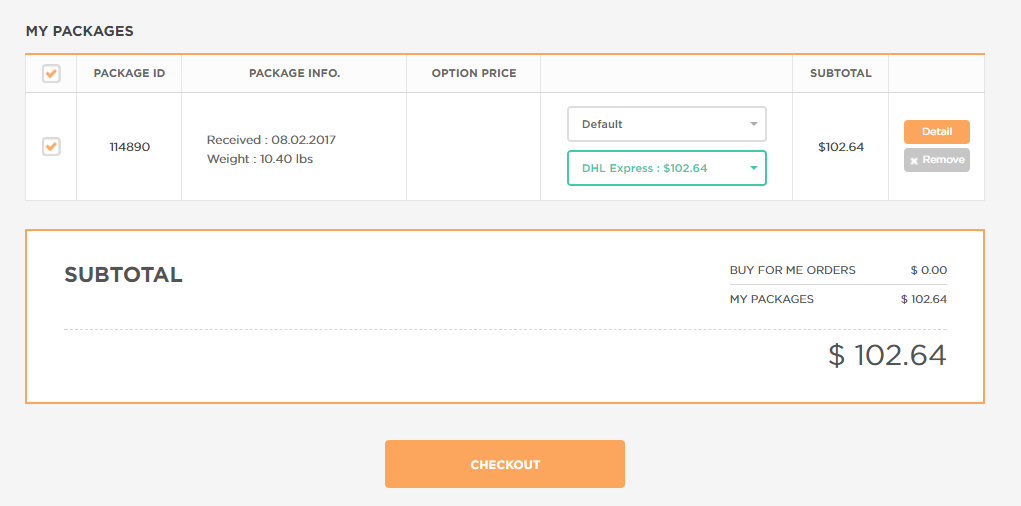Open the Default option dropdown
The height and width of the screenshot is (506, 1021).
(x=667, y=124)
